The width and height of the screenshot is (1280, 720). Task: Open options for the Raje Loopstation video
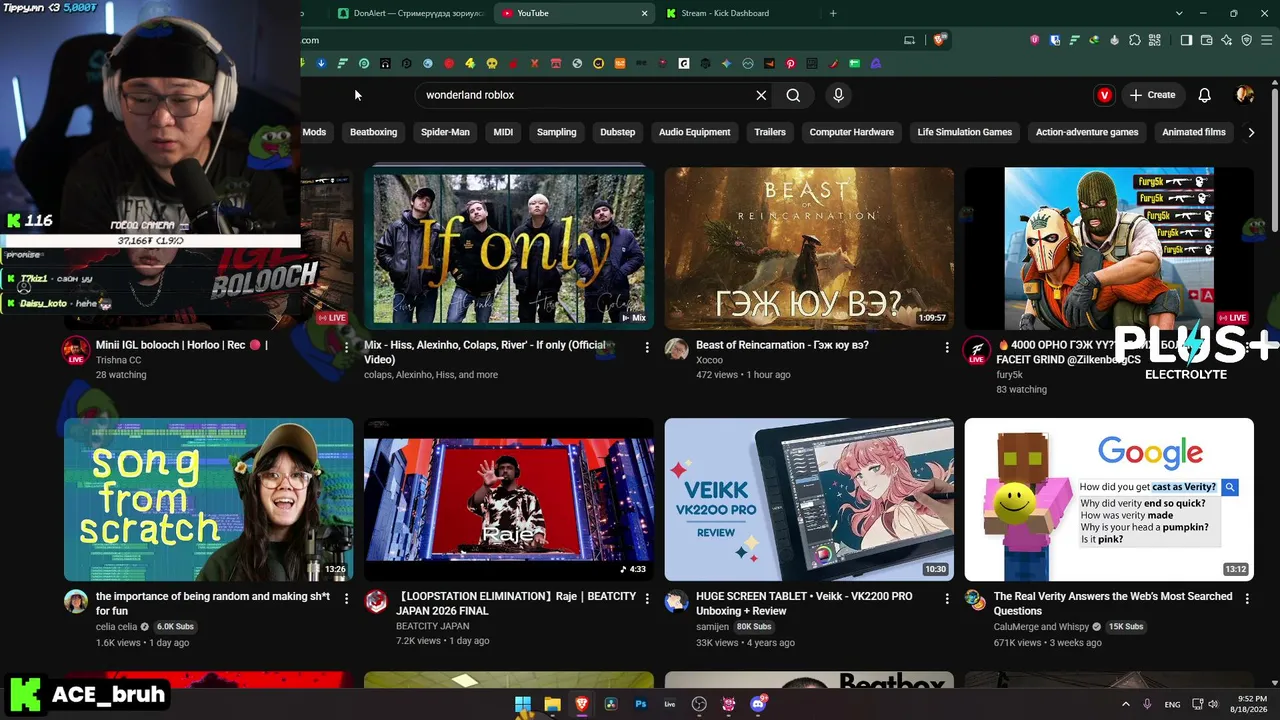647,598
